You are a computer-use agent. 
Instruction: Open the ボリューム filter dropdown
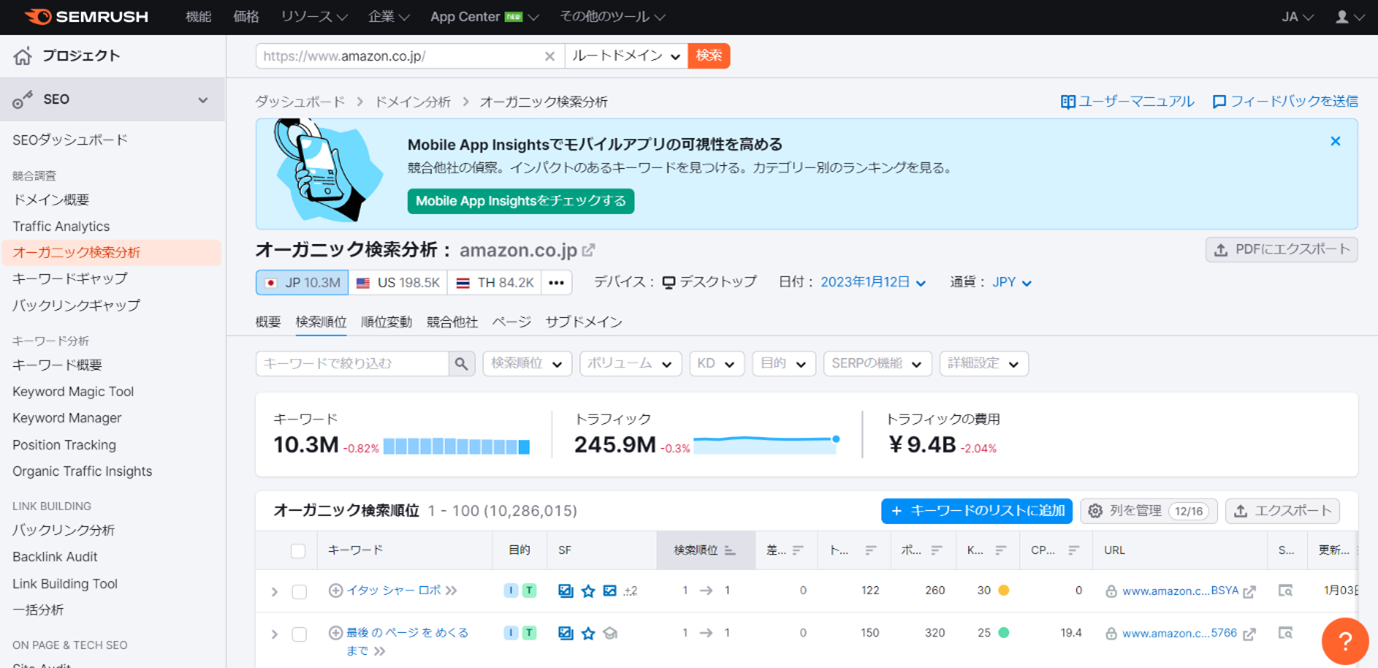coord(630,363)
